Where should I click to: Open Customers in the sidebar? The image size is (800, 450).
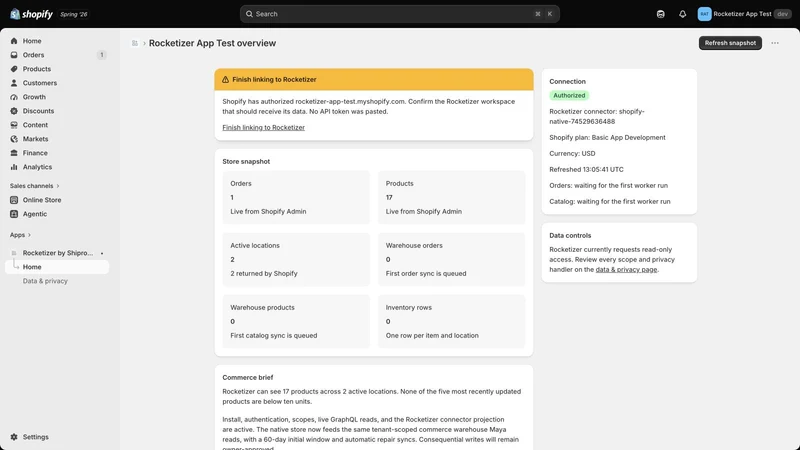57,83
